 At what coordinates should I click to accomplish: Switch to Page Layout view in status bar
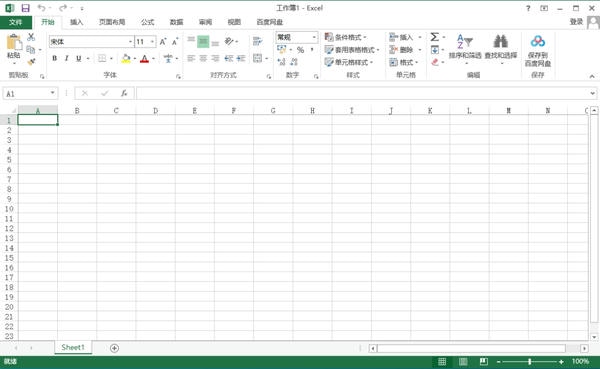(463, 361)
